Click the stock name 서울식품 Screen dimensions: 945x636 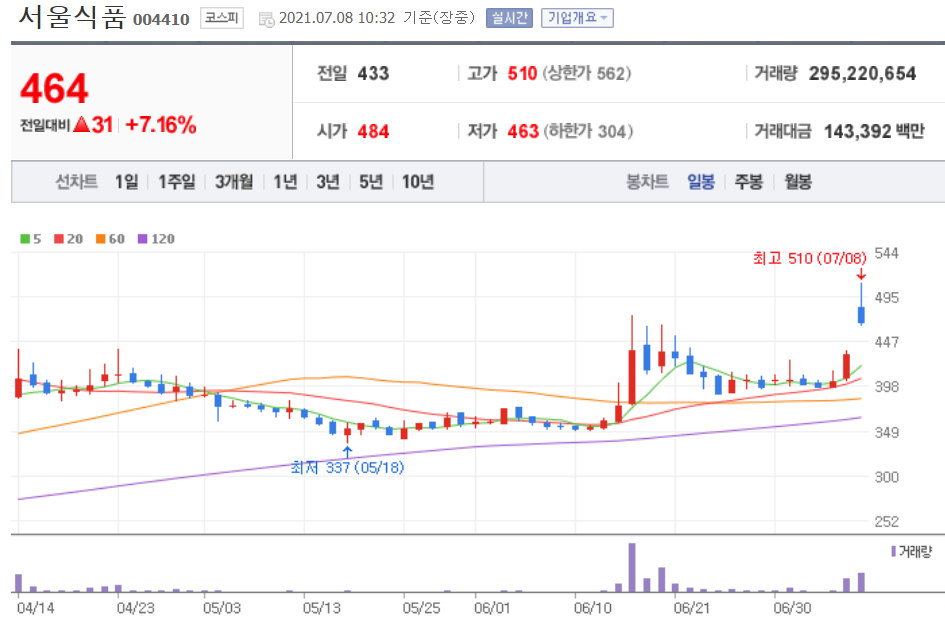pyautogui.click(x=72, y=17)
